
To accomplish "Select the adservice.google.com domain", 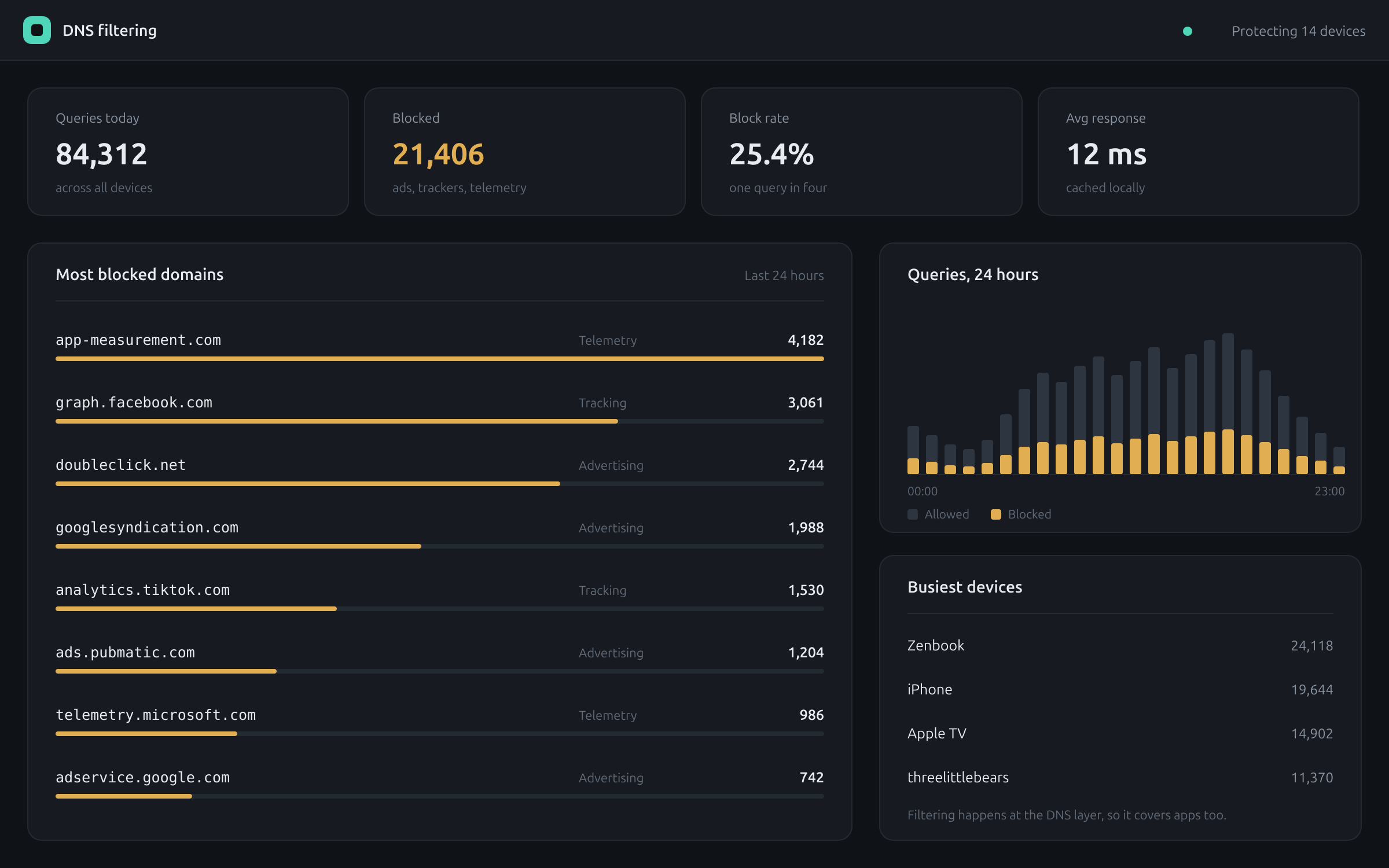I will (x=142, y=778).
